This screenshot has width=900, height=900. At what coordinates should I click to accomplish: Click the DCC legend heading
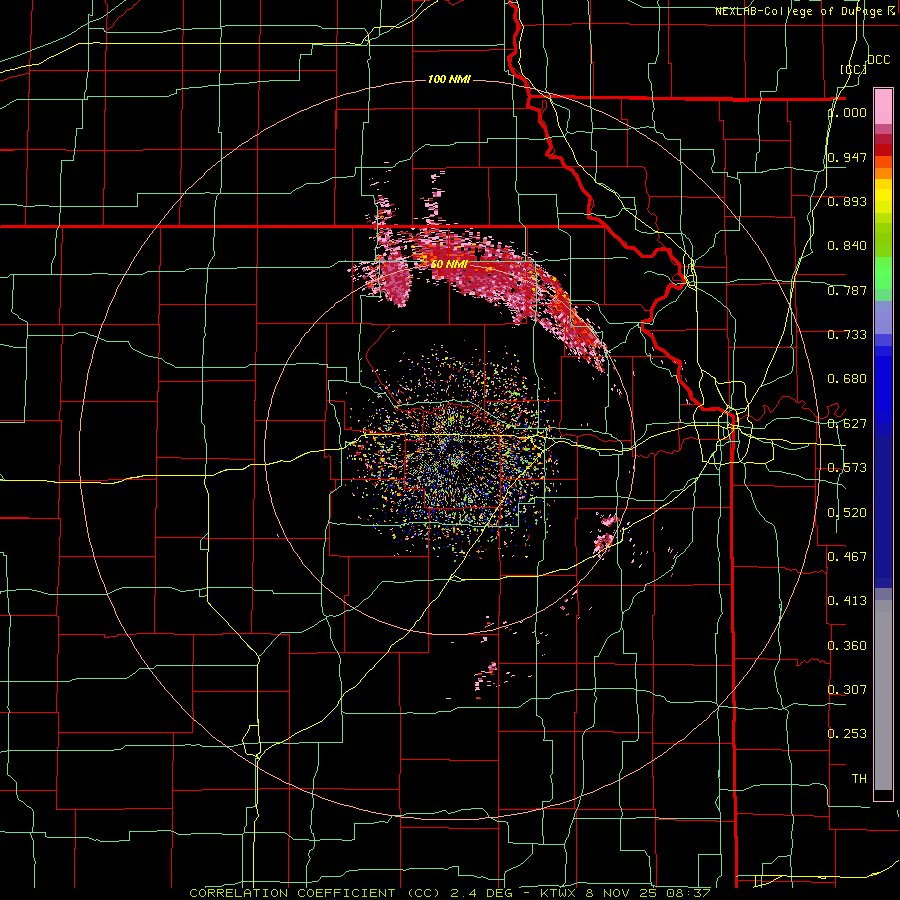(878, 60)
